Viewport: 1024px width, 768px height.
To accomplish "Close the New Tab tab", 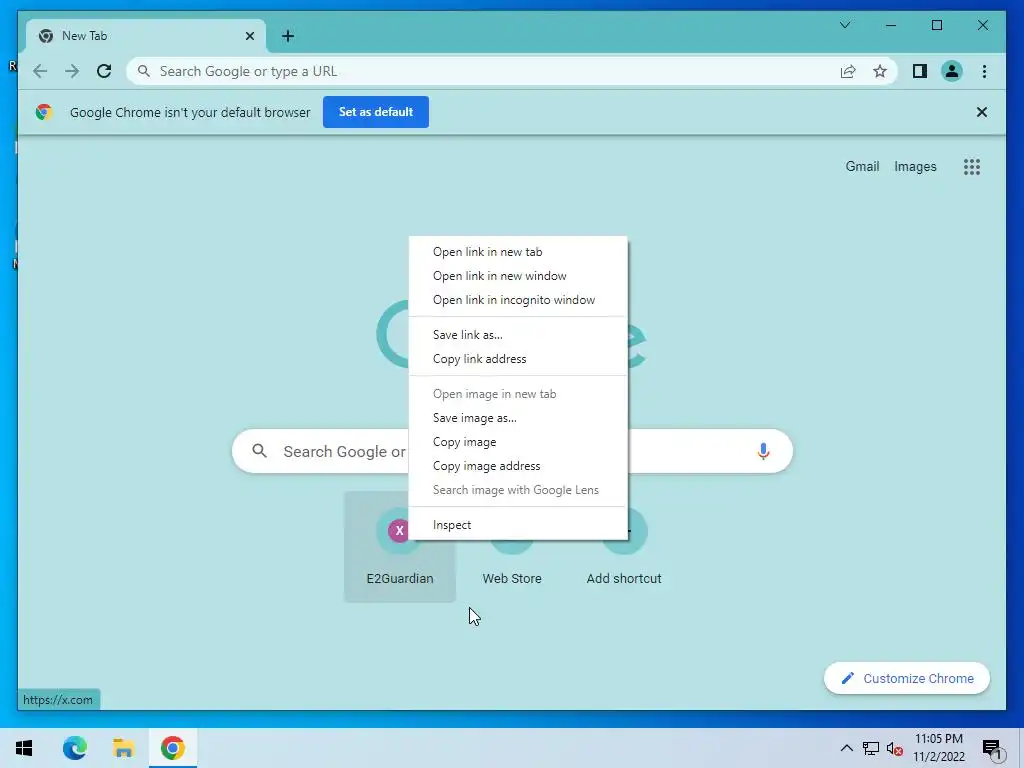I will pos(249,36).
